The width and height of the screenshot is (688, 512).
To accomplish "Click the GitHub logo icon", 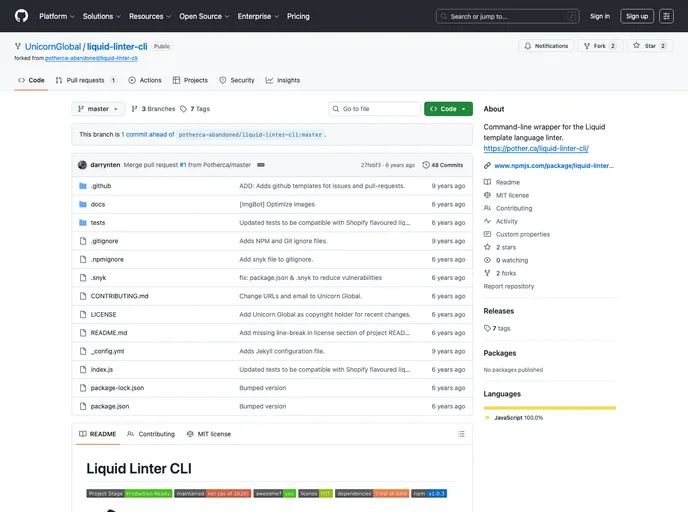I will coord(22,16).
